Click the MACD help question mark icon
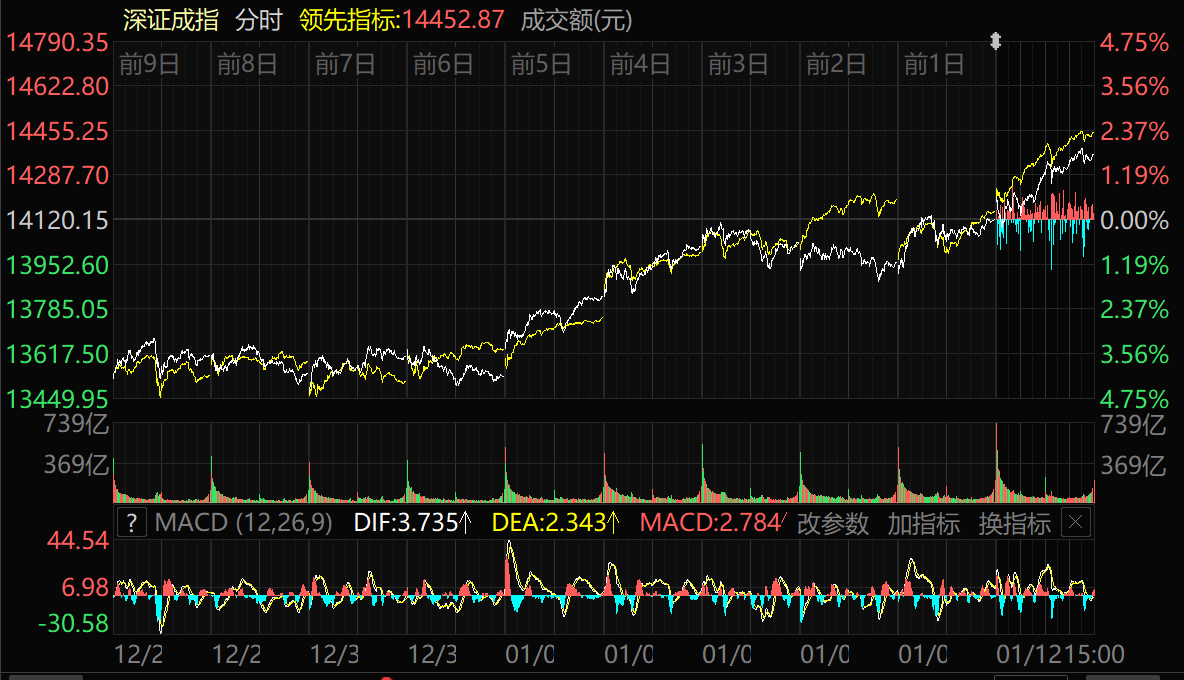Viewport: 1184px width, 680px height. click(x=132, y=523)
